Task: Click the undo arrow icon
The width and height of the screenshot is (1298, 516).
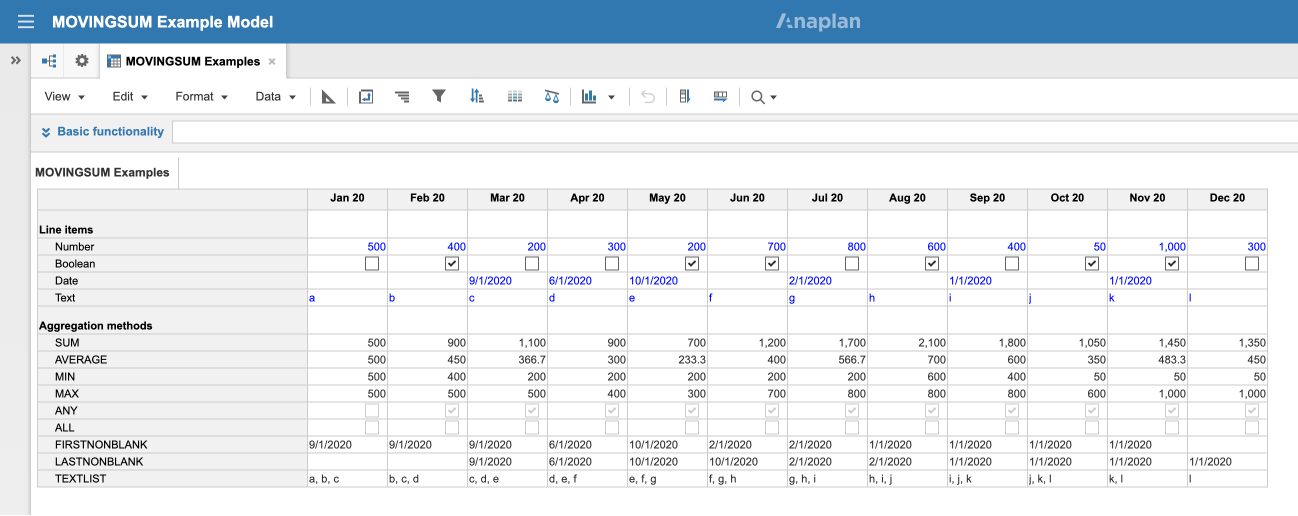Action: click(x=648, y=97)
